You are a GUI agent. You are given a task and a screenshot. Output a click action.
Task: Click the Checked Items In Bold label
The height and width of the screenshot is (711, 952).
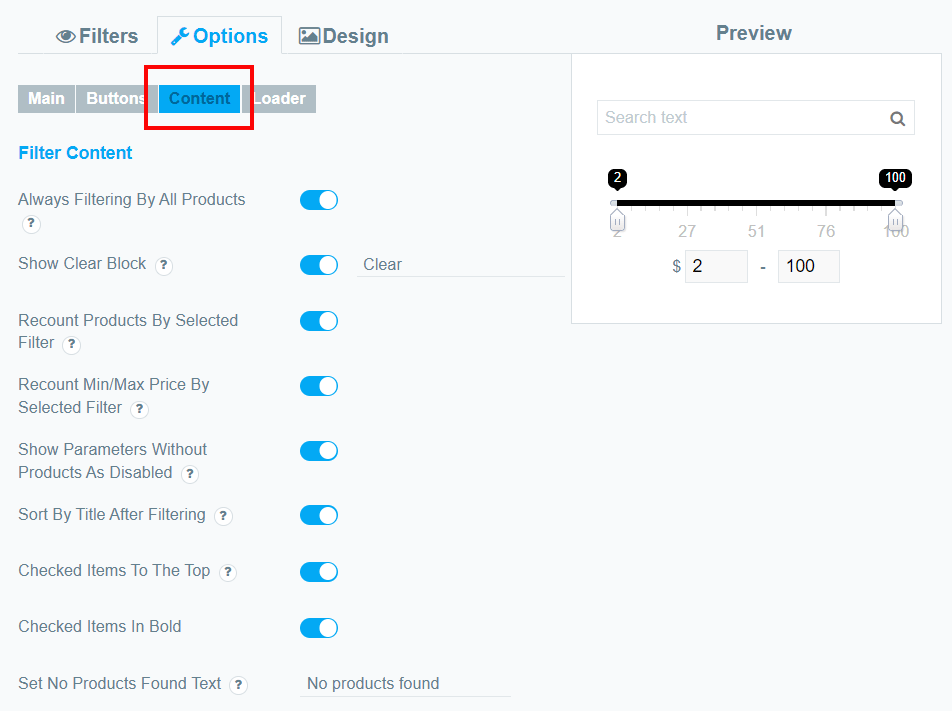(100, 627)
